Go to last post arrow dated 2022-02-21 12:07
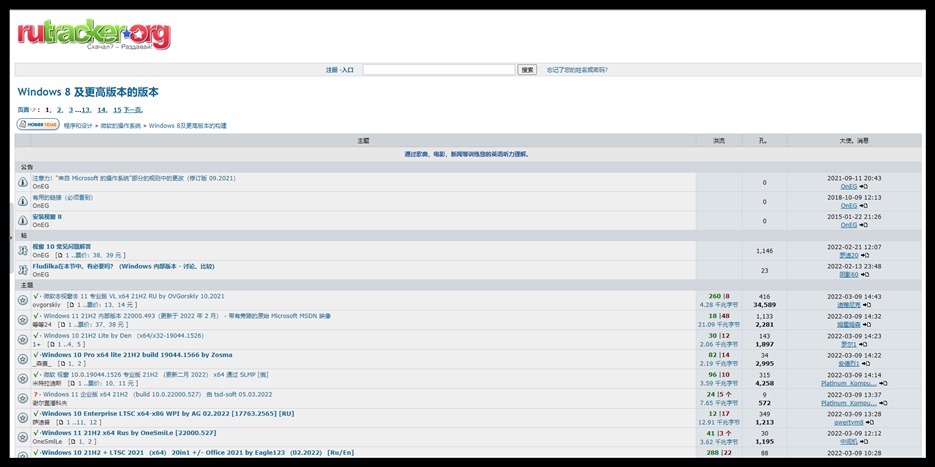 (x=865, y=255)
